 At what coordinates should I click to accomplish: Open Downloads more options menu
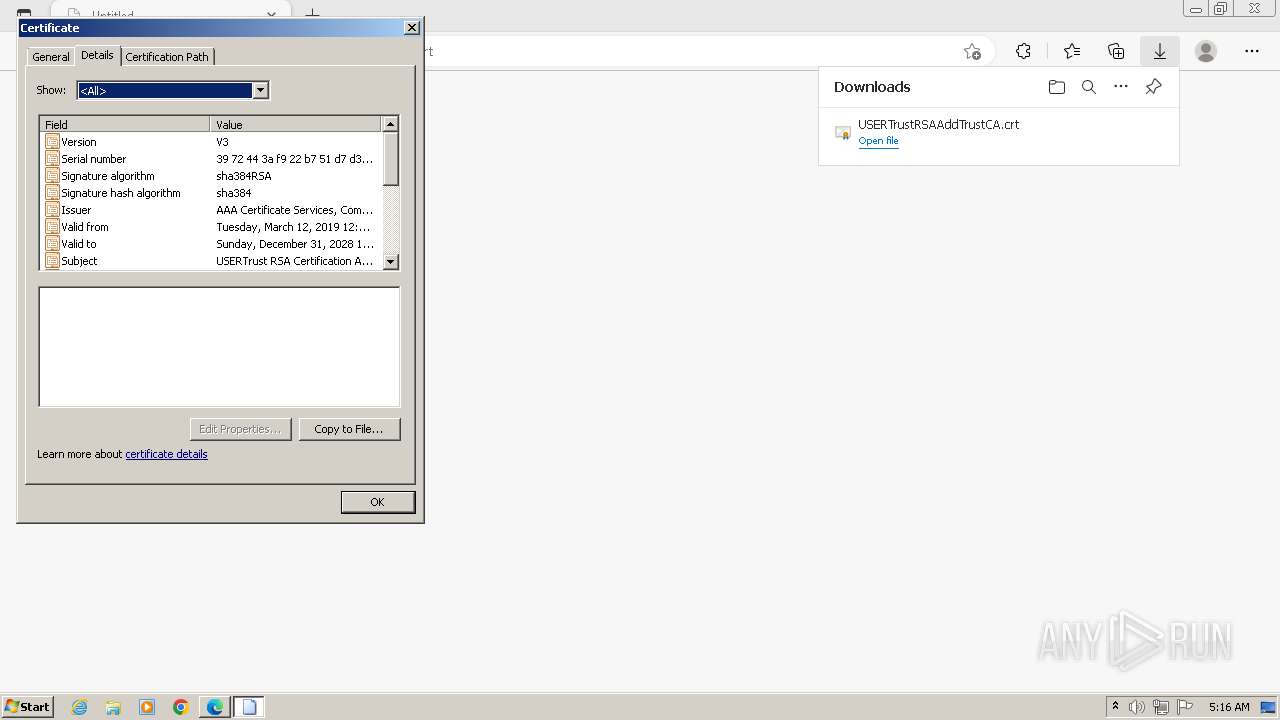point(1121,87)
